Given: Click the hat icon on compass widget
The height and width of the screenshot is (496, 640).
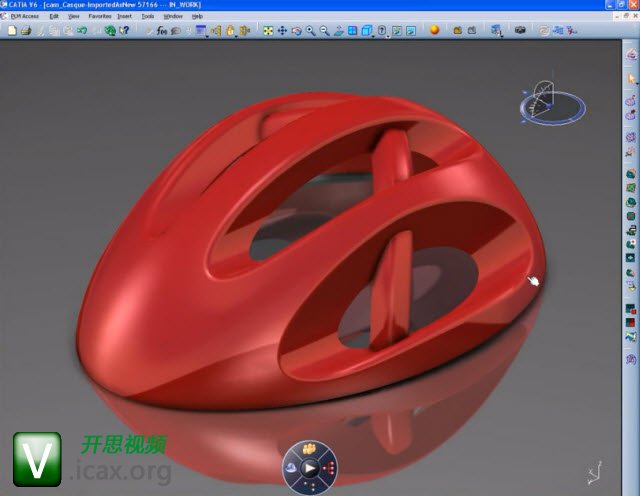Looking at the screenshot, I should 291,468.
